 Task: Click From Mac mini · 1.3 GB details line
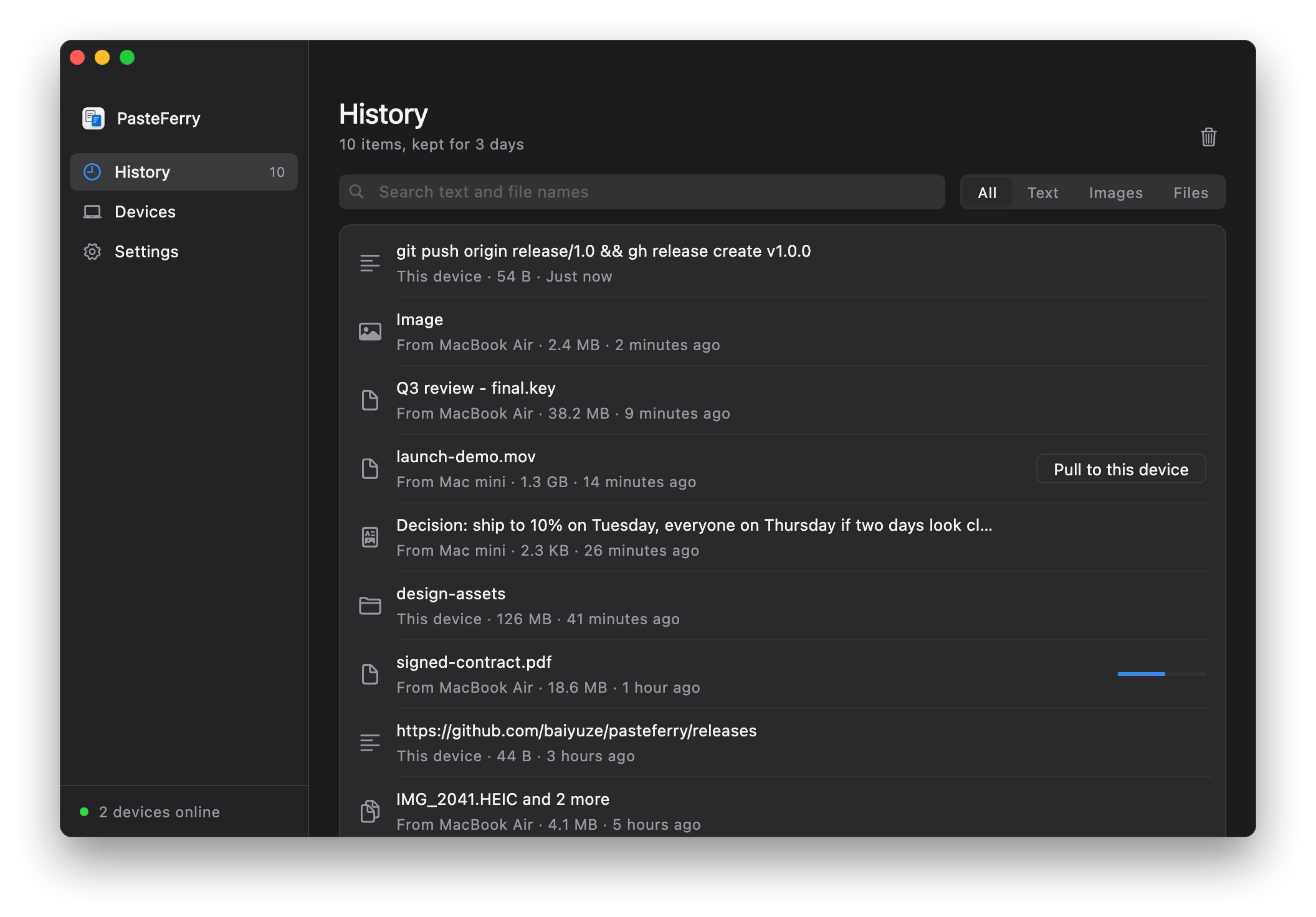coord(546,482)
